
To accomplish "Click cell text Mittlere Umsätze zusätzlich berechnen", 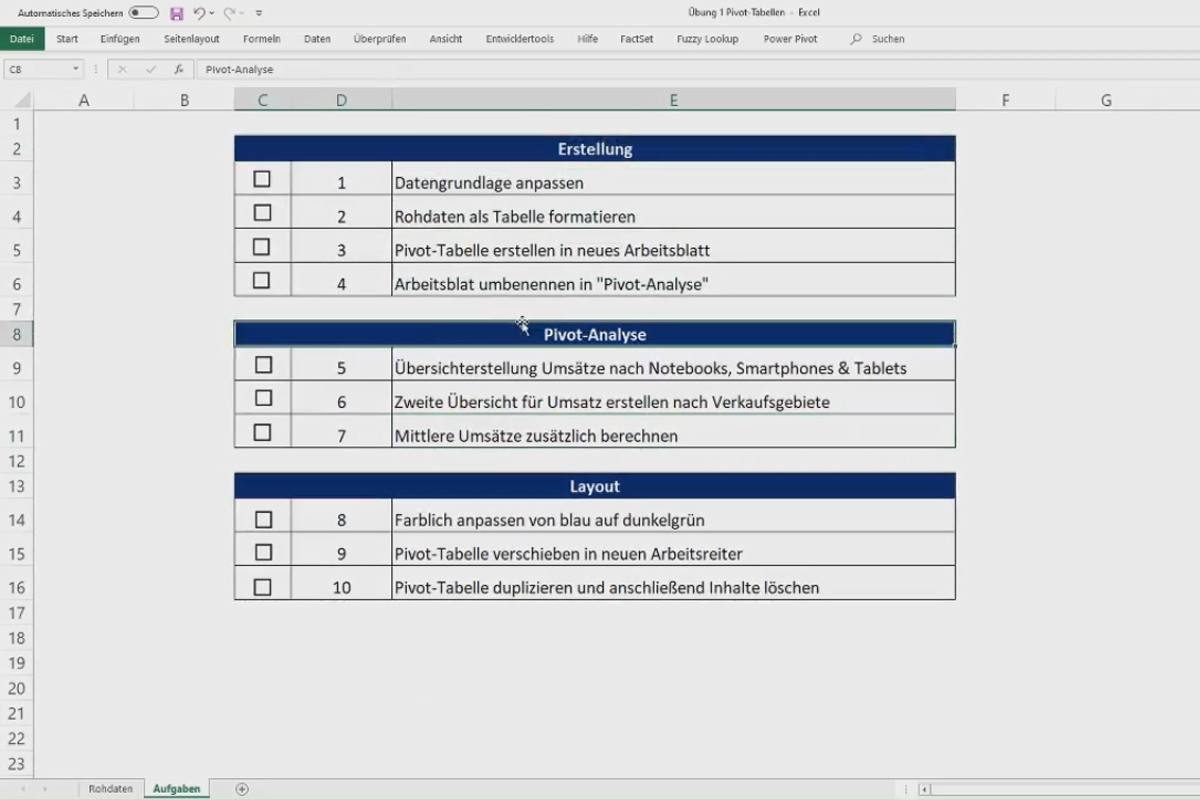I will pos(536,436).
